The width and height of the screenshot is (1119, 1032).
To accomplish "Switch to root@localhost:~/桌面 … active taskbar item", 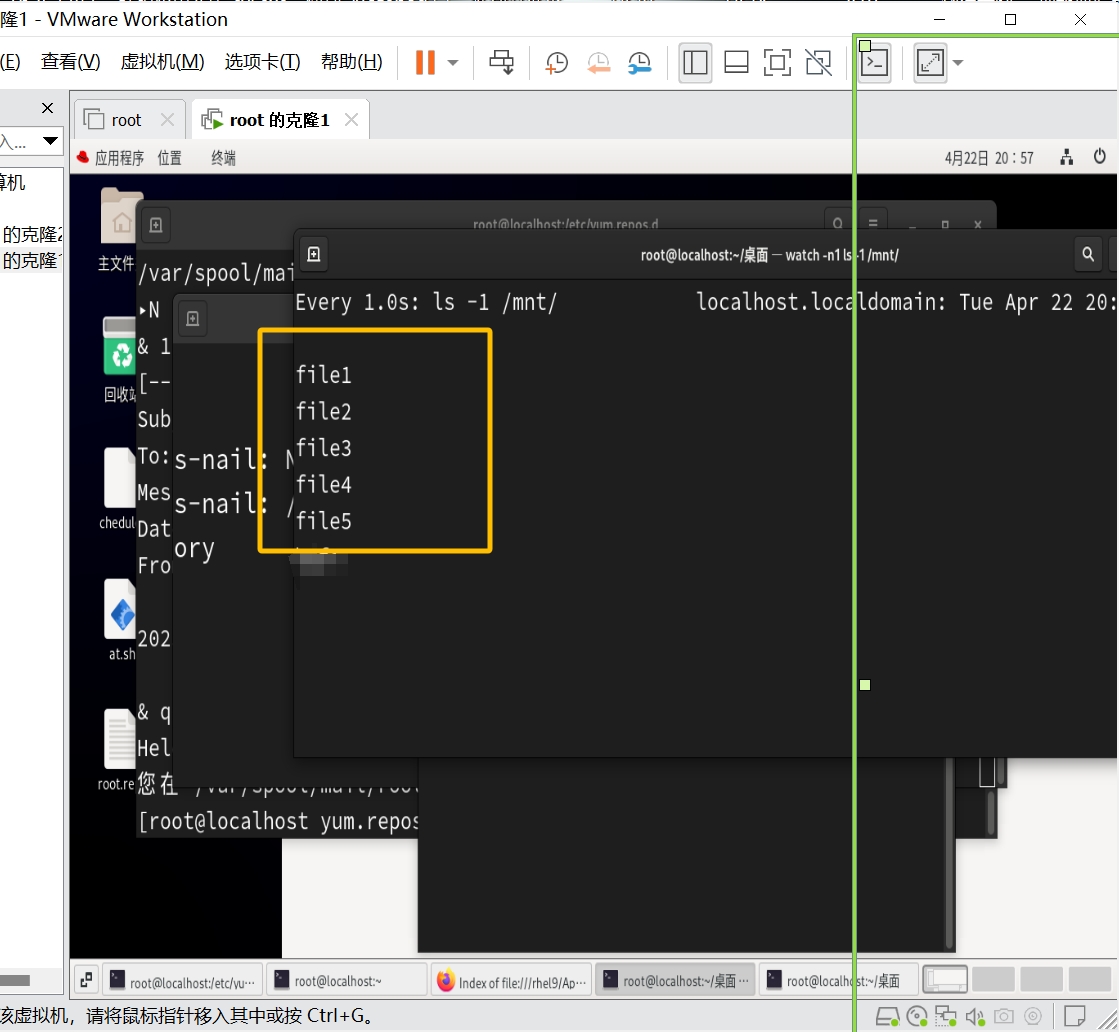I will coord(675,981).
